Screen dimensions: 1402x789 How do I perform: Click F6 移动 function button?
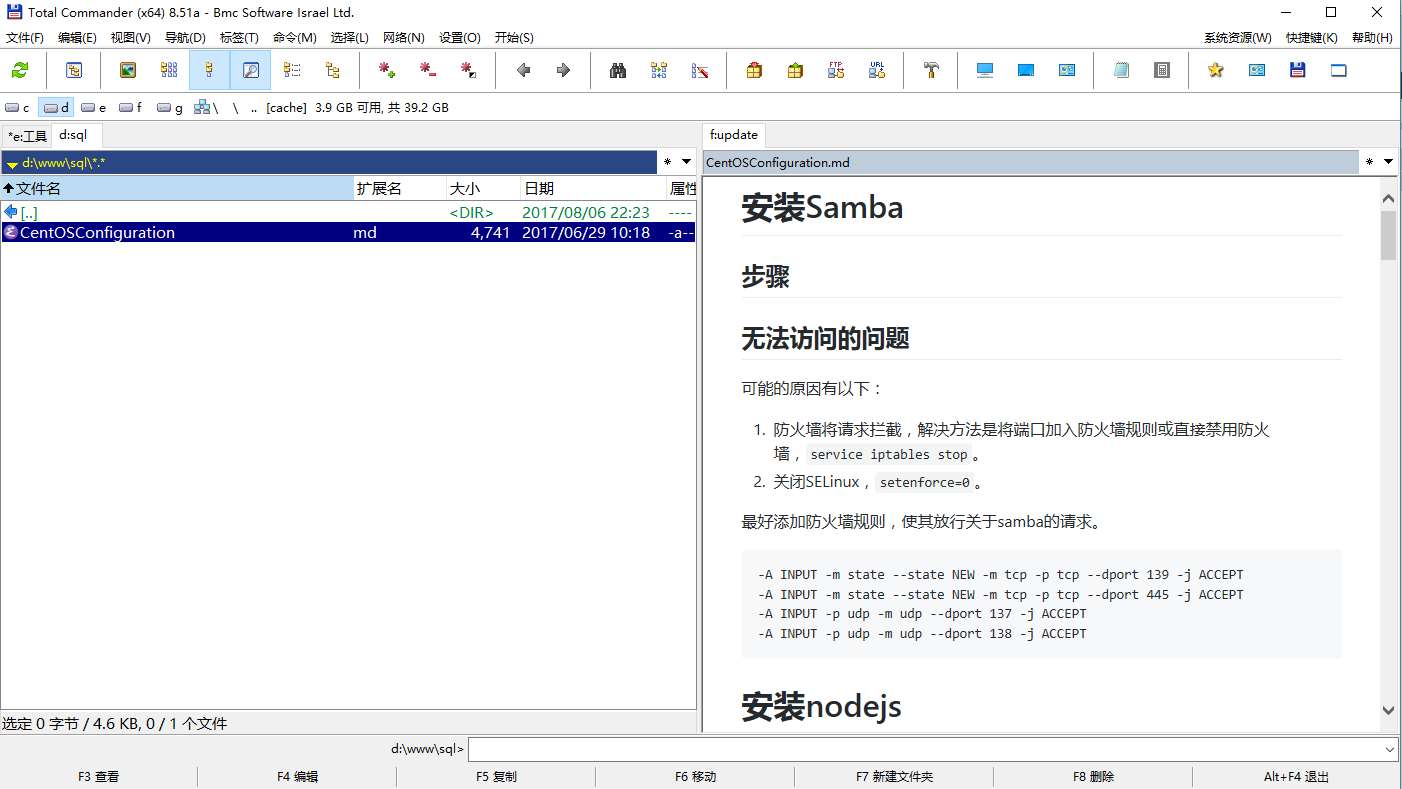click(695, 777)
